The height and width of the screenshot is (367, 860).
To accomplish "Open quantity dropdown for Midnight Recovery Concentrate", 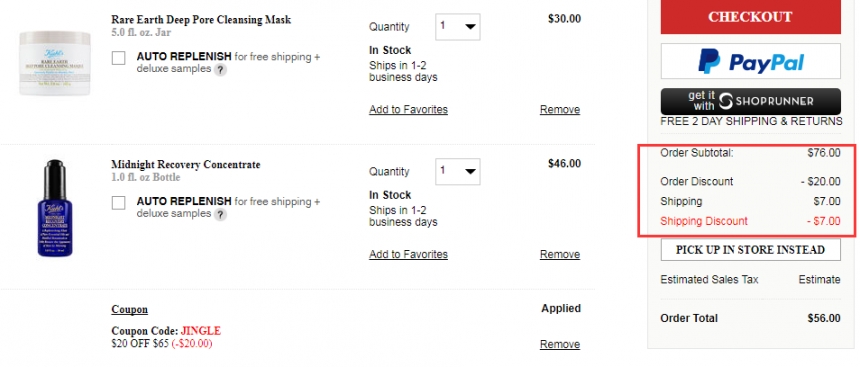I will pyautogui.click(x=457, y=171).
